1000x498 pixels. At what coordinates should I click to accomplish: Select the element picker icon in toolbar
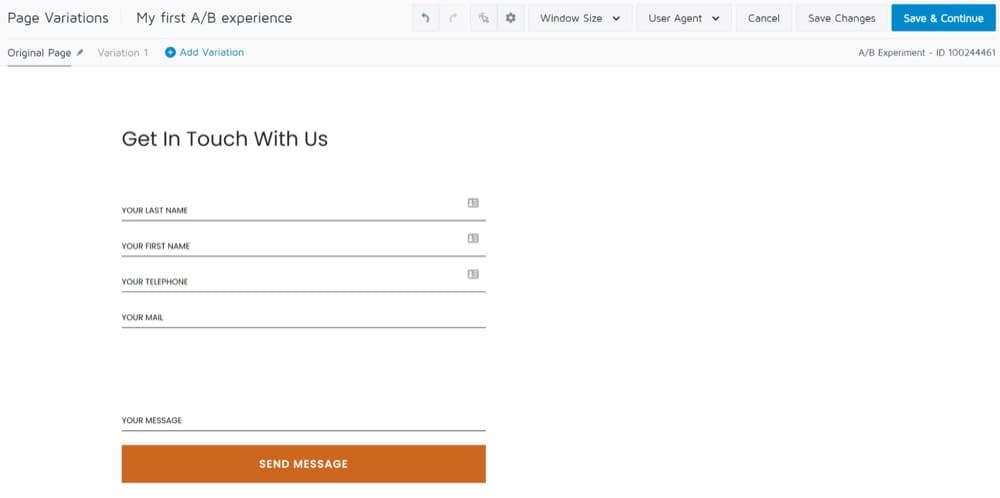(x=483, y=18)
